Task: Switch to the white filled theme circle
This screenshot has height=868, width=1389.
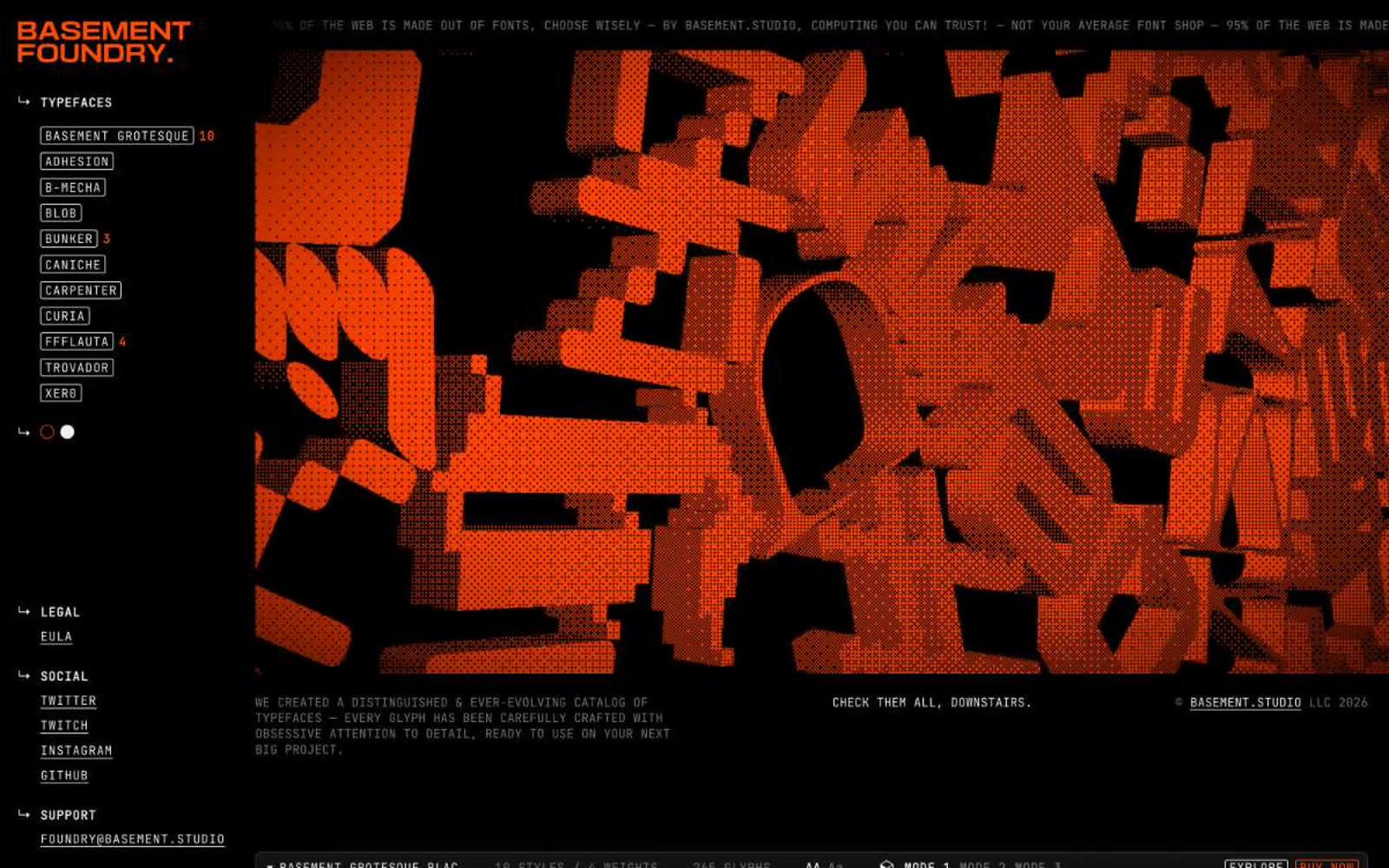Action: tap(68, 431)
